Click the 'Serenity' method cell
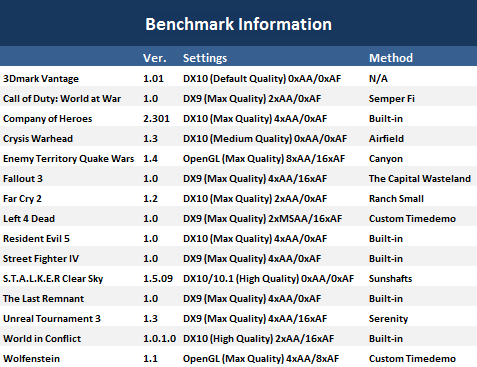 [388, 319]
